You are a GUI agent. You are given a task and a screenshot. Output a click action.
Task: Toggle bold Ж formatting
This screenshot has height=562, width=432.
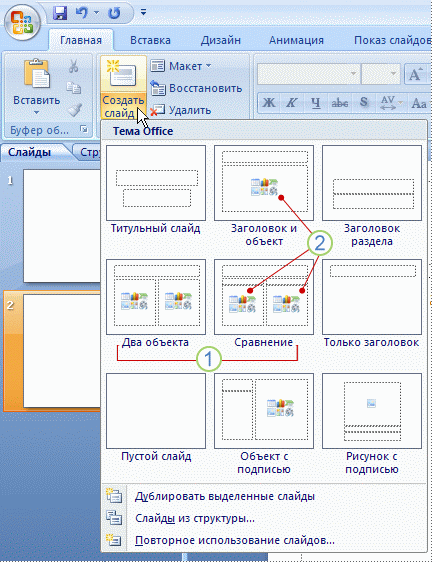(269, 103)
